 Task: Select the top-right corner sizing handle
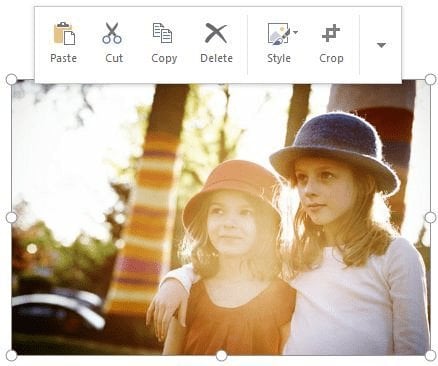pos(430,79)
